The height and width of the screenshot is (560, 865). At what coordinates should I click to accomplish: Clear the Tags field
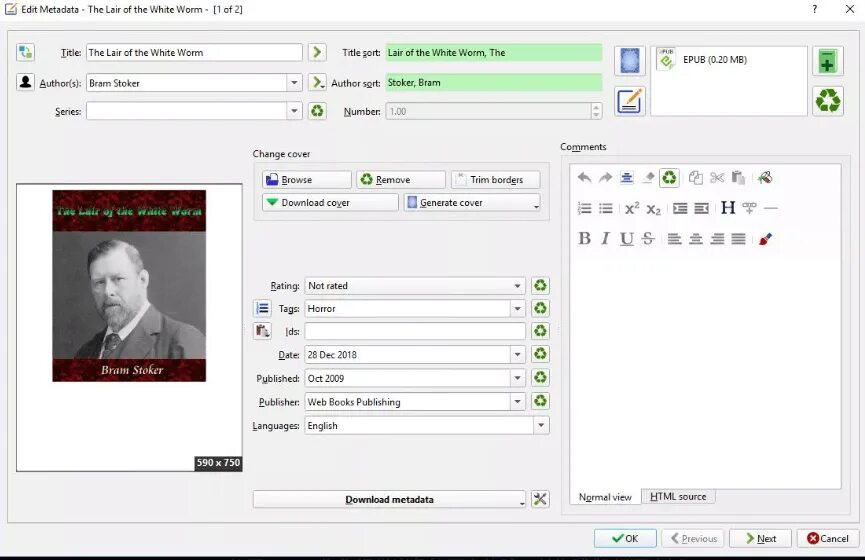click(541, 308)
